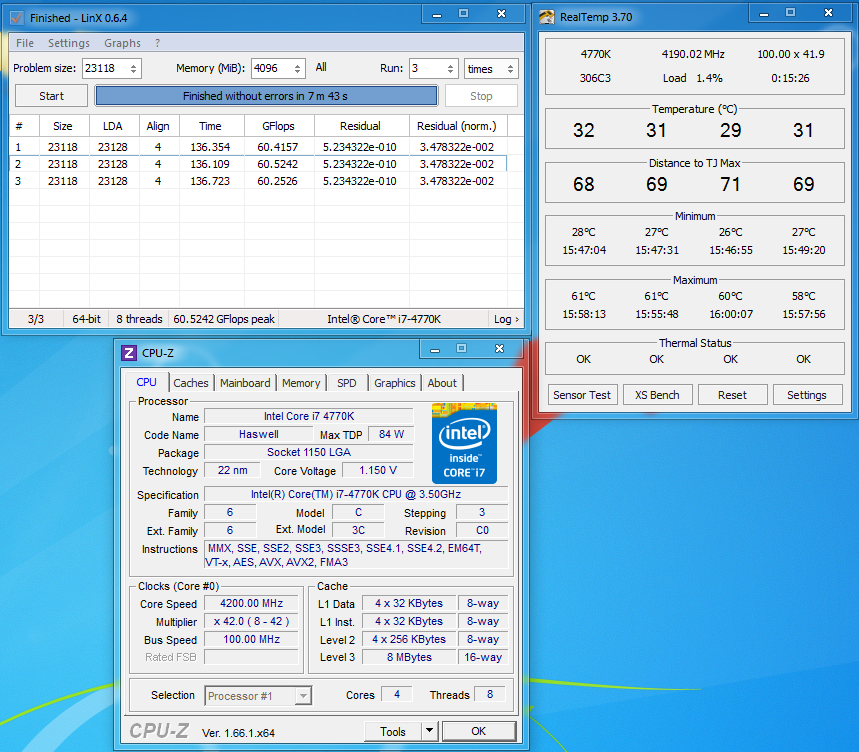The height and width of the screenshot is (752, 859).
Task: Switch to the Mainboard tab in CPU-Z
Action: (x=245, y=383)
